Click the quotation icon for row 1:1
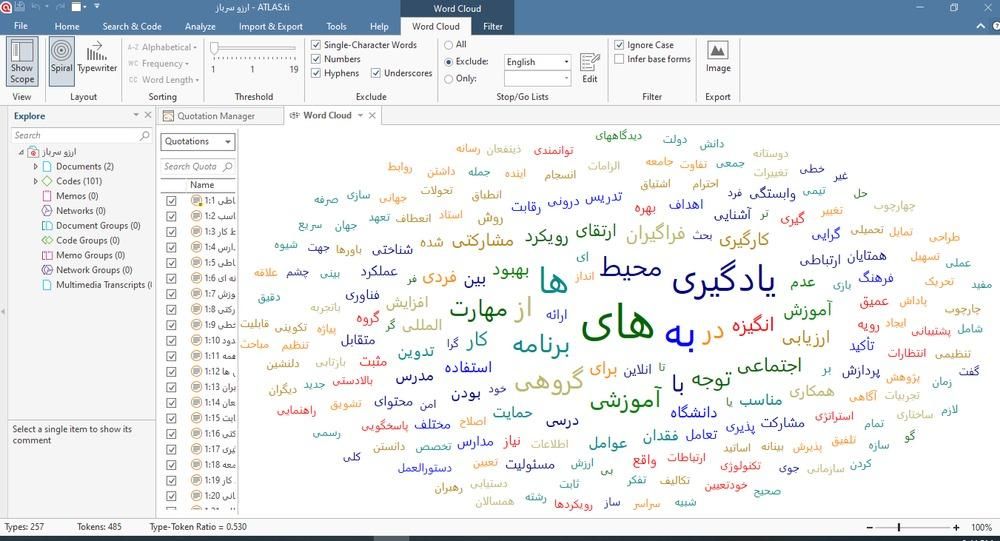1000x541 pixels. point(196,200)
